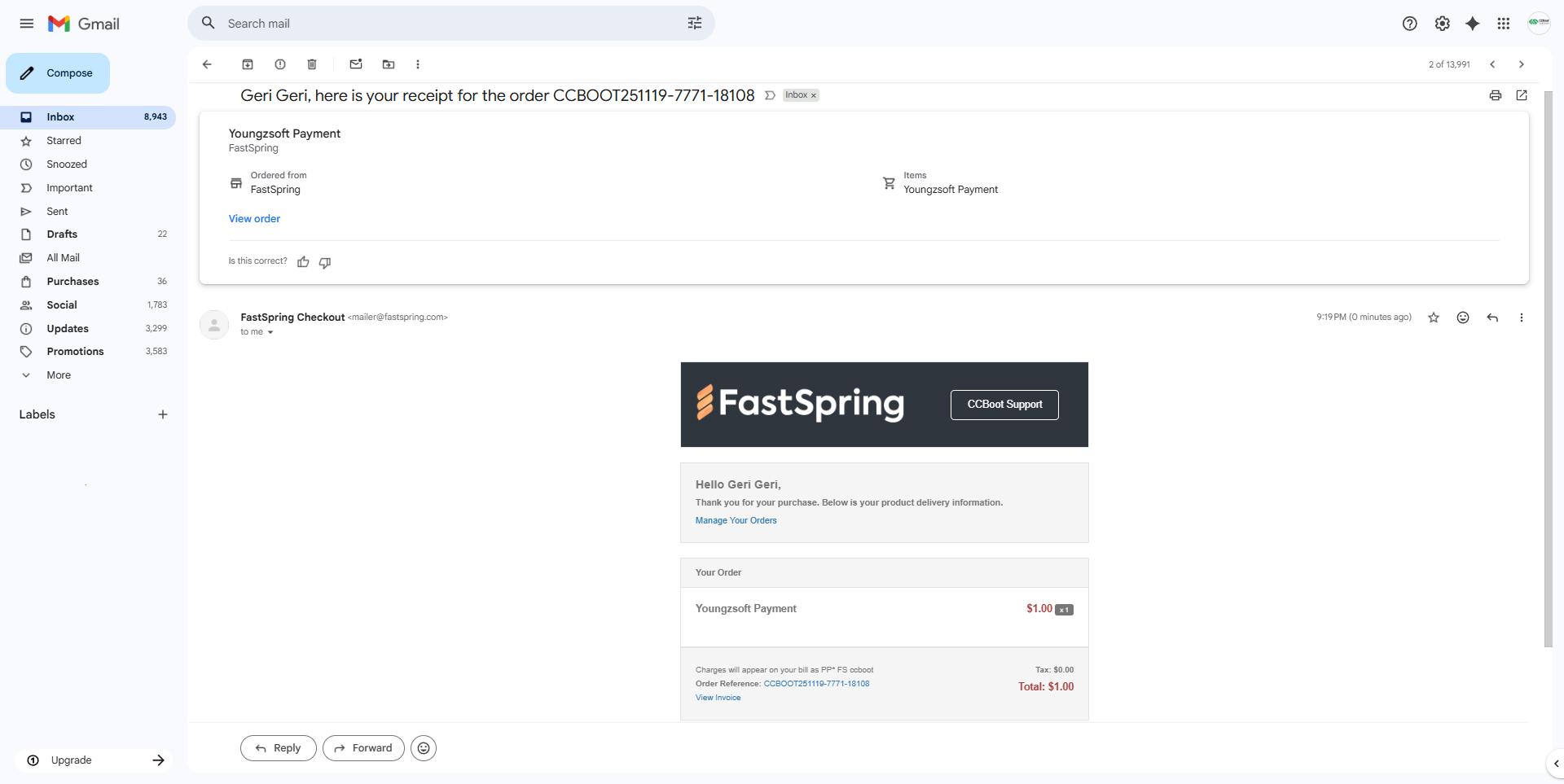Screen dimensions: 1564x784
Task: Give thumbs down on order summary correctness
Action: click(324, 262)
